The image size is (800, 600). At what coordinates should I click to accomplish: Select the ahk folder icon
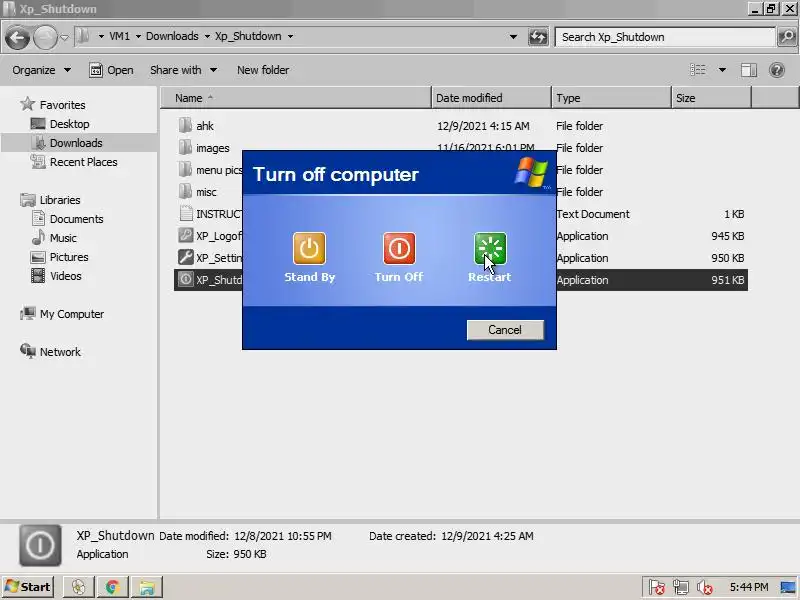(186, 125)
